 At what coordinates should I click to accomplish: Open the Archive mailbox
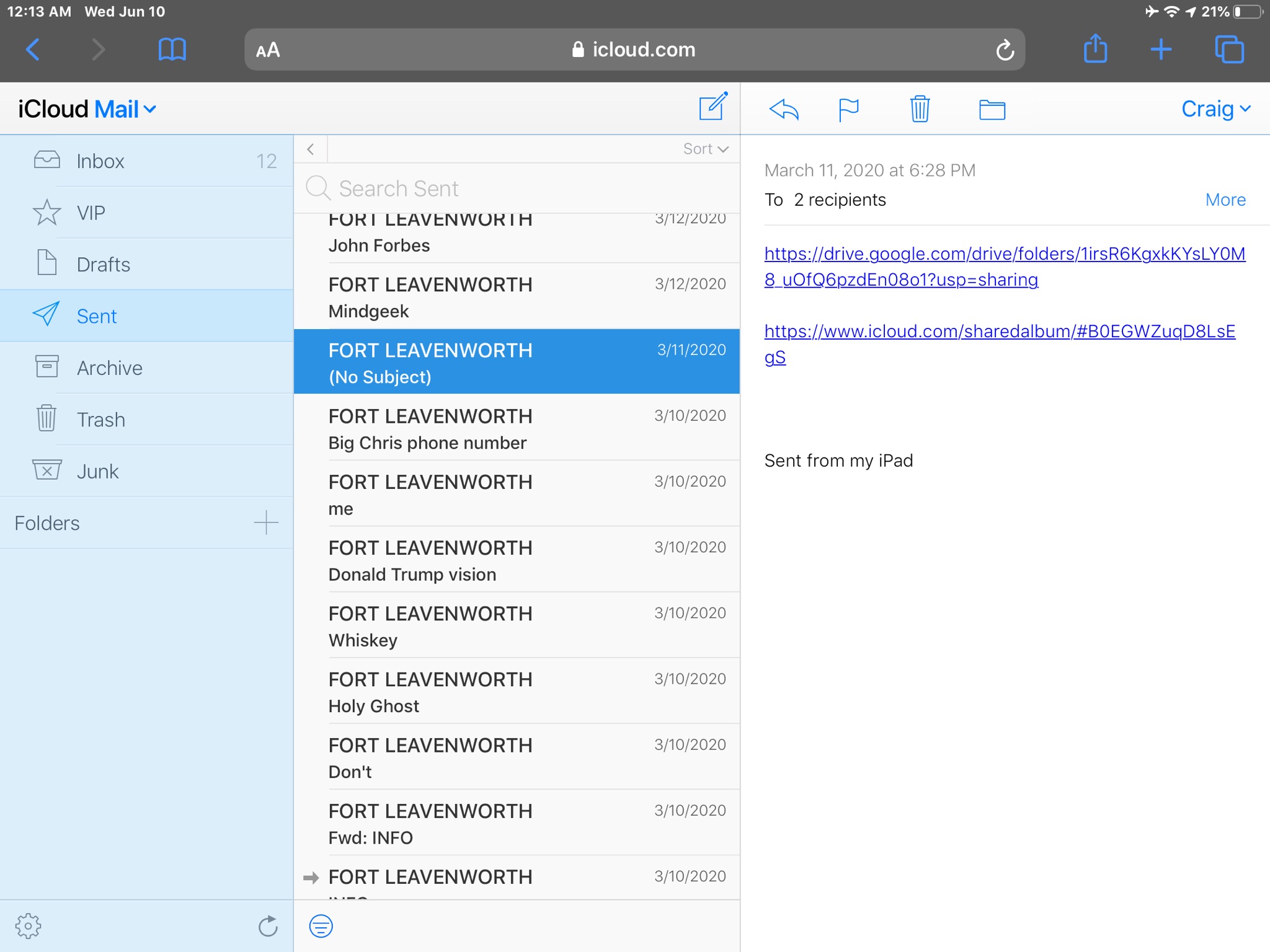click(x=146, y=368)
